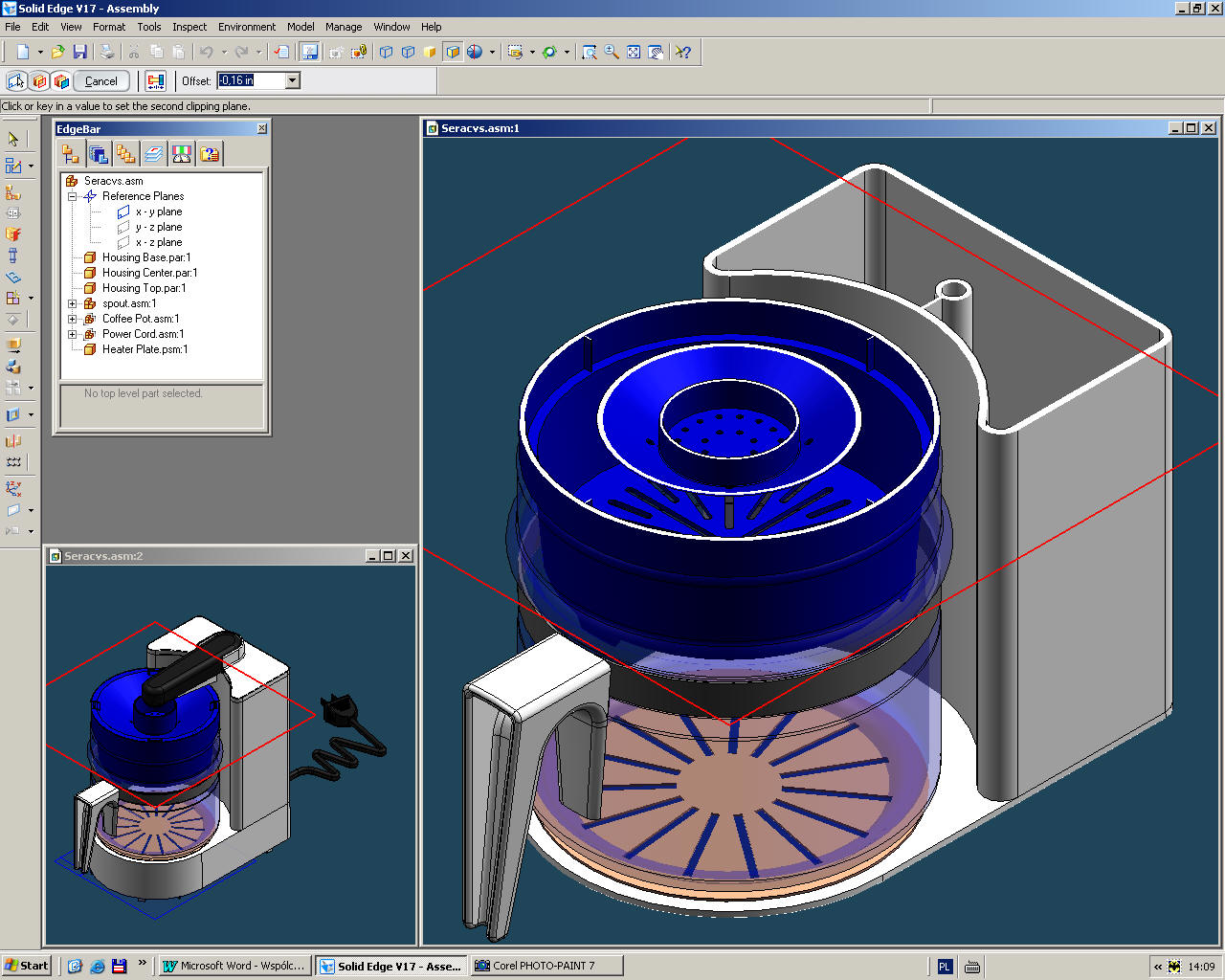Switch to the Parts Library tab in EdgeBar

pos(98,153)
